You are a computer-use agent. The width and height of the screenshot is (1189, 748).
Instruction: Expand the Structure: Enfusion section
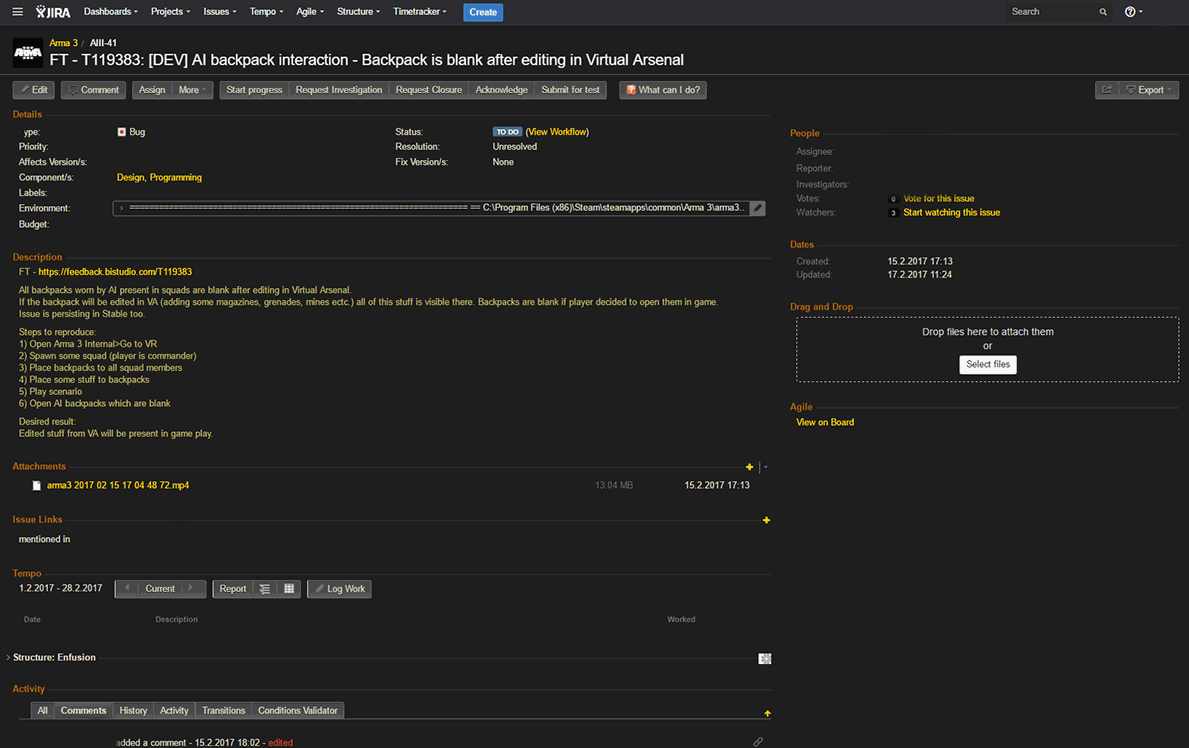[8, 658]
